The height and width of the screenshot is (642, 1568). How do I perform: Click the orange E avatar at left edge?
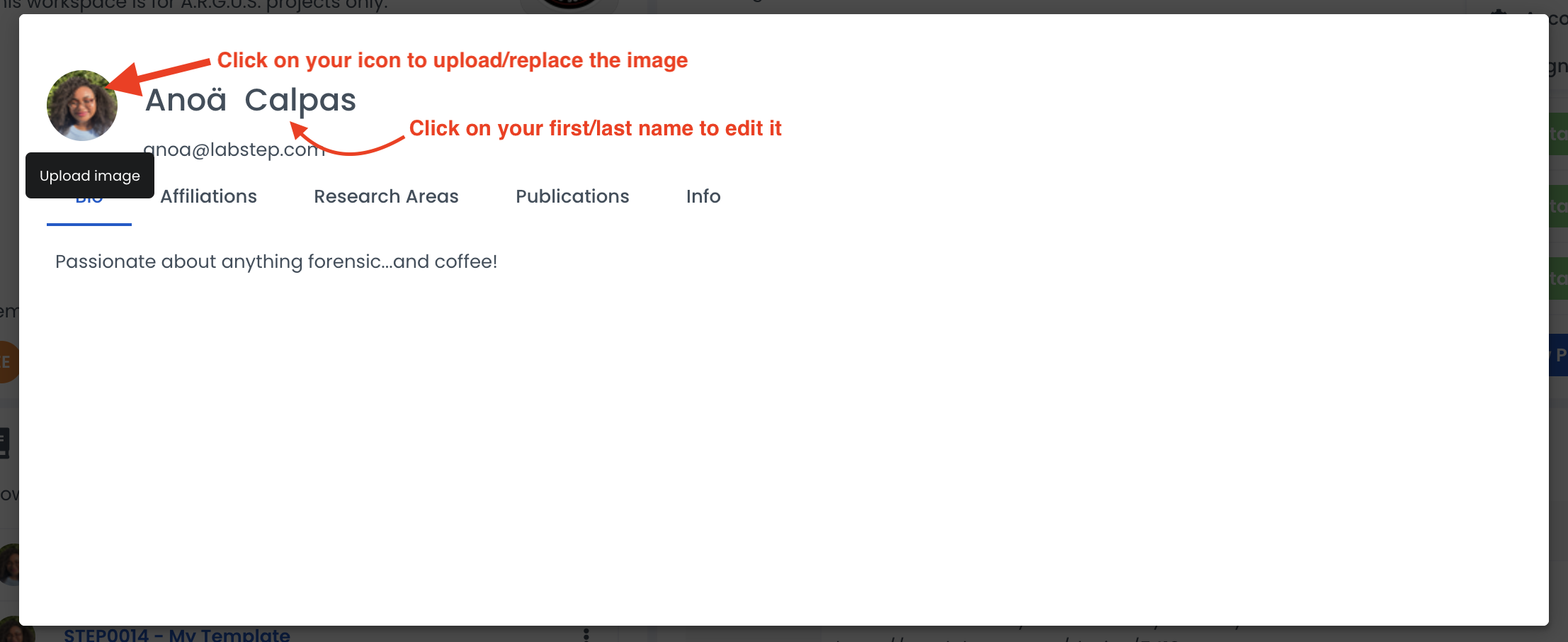tap(7, 362)
